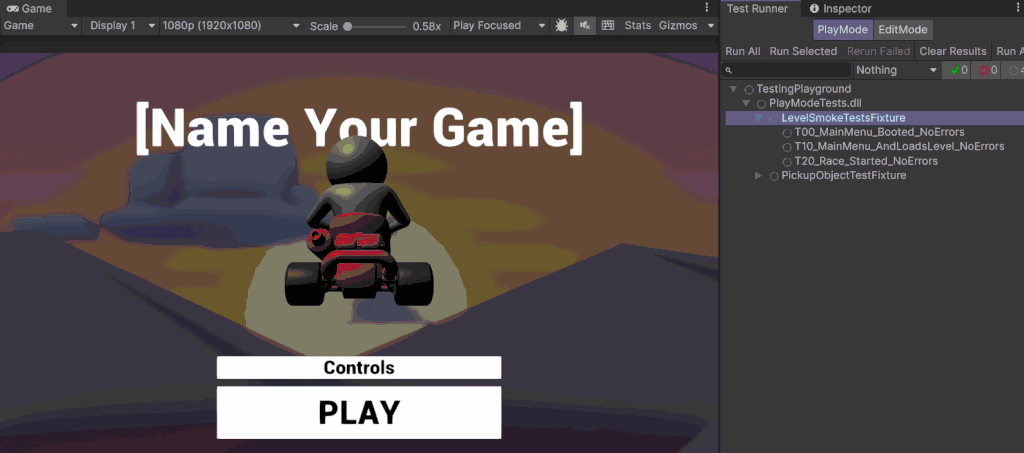Open the 1080p resolution dropdown
The image size is (1024, 453).
[231, 25]
